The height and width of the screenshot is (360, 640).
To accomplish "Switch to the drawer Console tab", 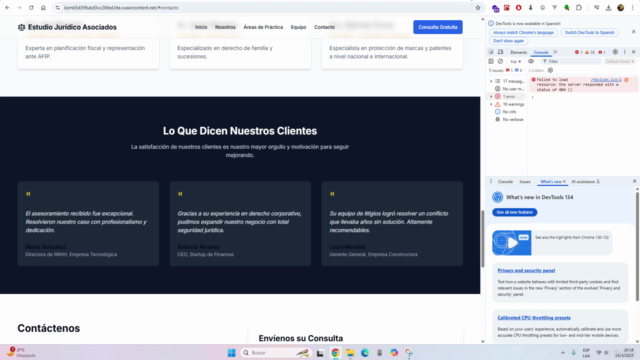I will [x=505, y=182].
